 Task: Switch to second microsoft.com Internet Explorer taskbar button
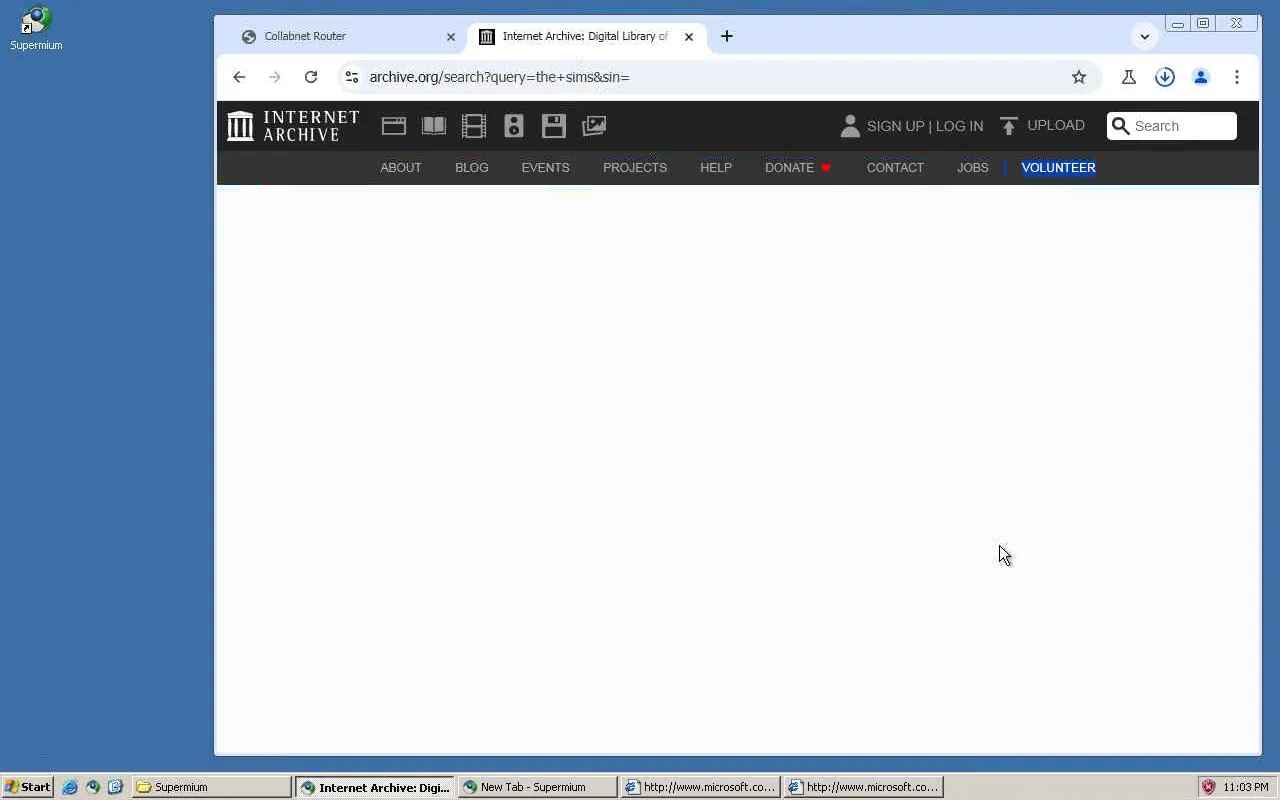click(863, 787)
